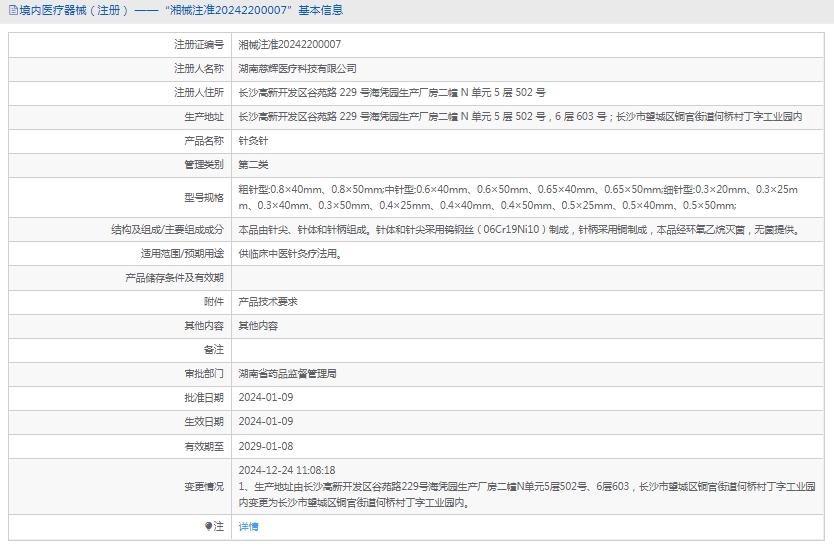The image size is (834, 547).
Task: Click management category value 第二类
Action: point(253,165)
